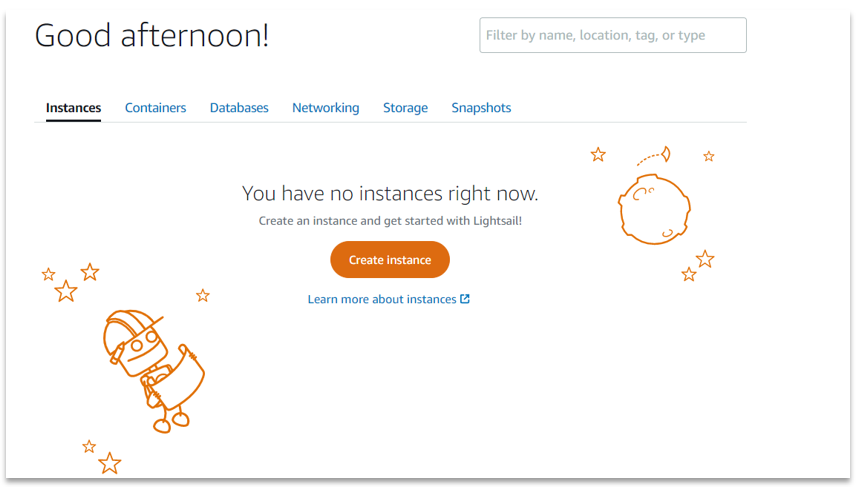Switch to the Snapshots tab
Screen dimensions: 863x487
[481, 108]
